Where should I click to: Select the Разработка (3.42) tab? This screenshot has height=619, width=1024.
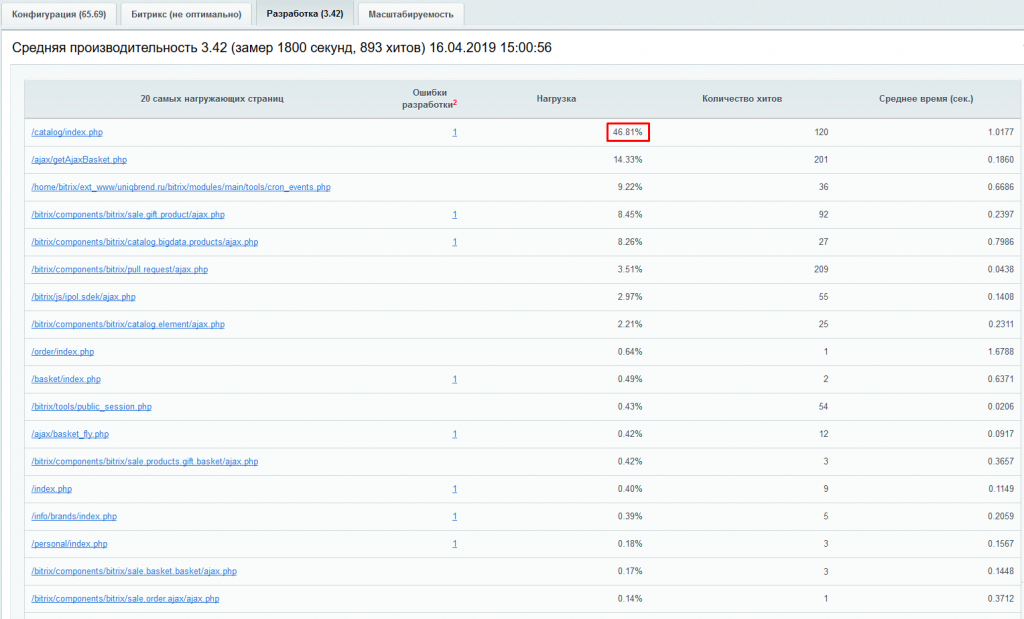304,14
